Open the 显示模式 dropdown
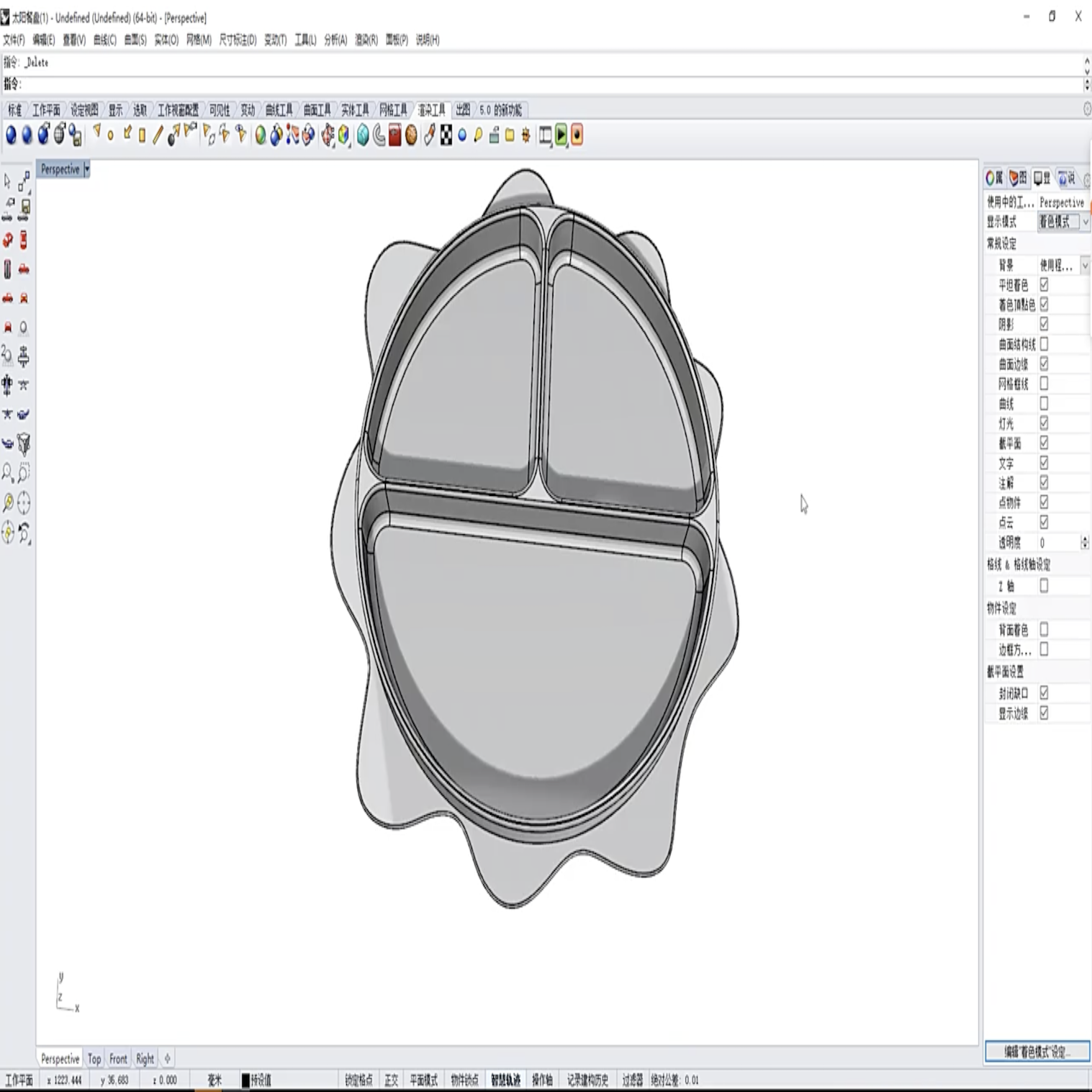This screenshot has height=1092, width=1092. point(1063,222)
